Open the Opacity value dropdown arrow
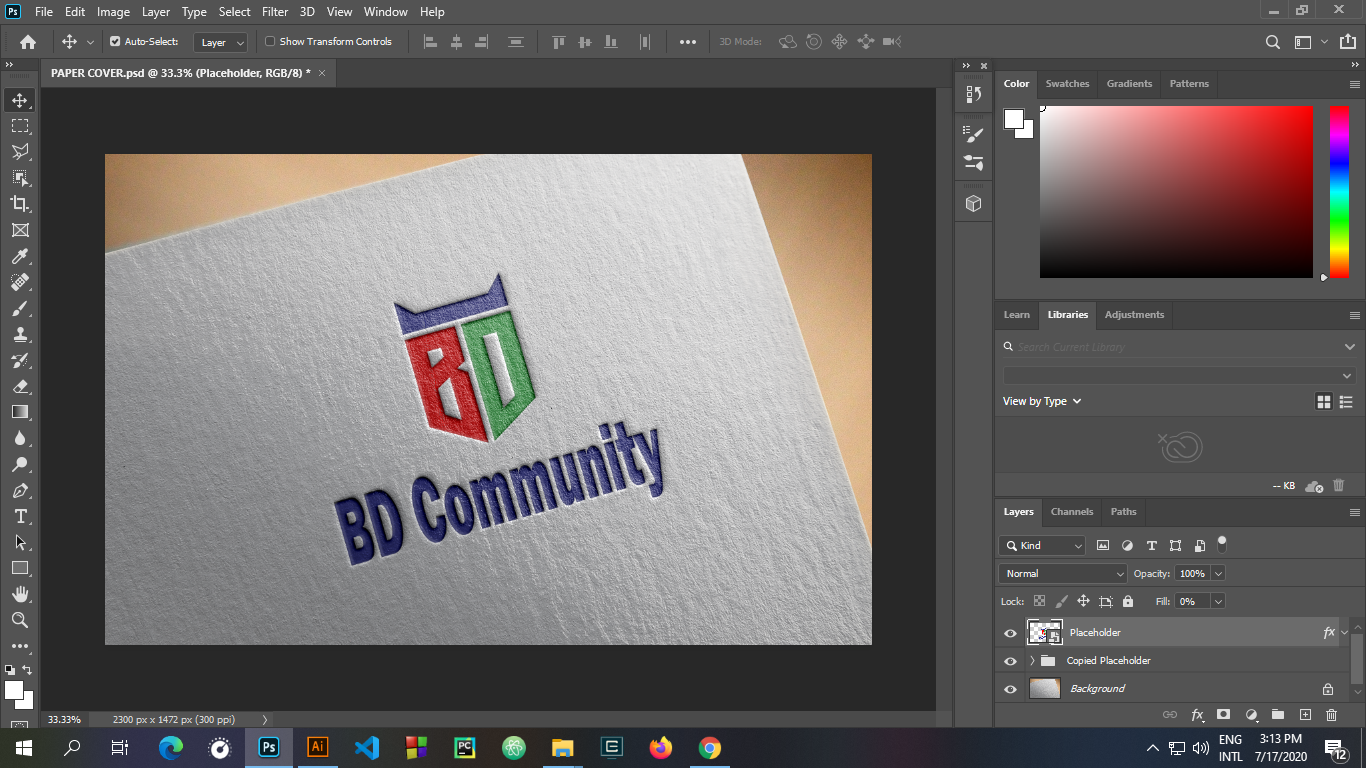The image size is (1366, 768). coord(1218,574)
